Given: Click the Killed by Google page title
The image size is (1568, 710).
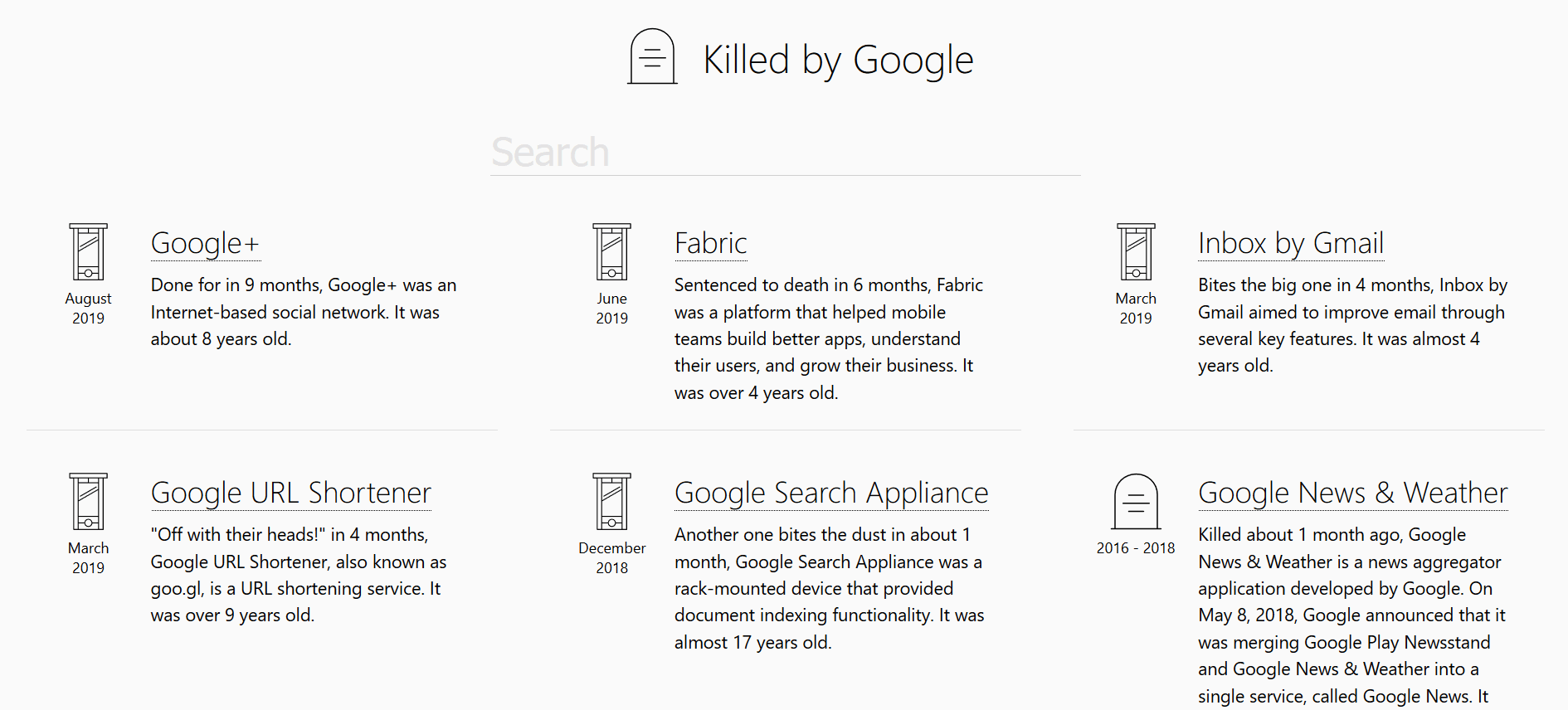Looking at the screenshot, I should point(838,60).
